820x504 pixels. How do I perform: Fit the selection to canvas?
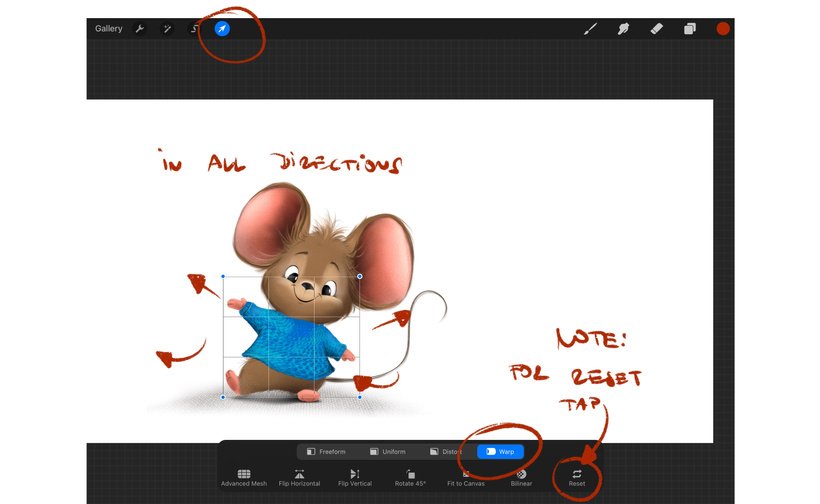465,478
